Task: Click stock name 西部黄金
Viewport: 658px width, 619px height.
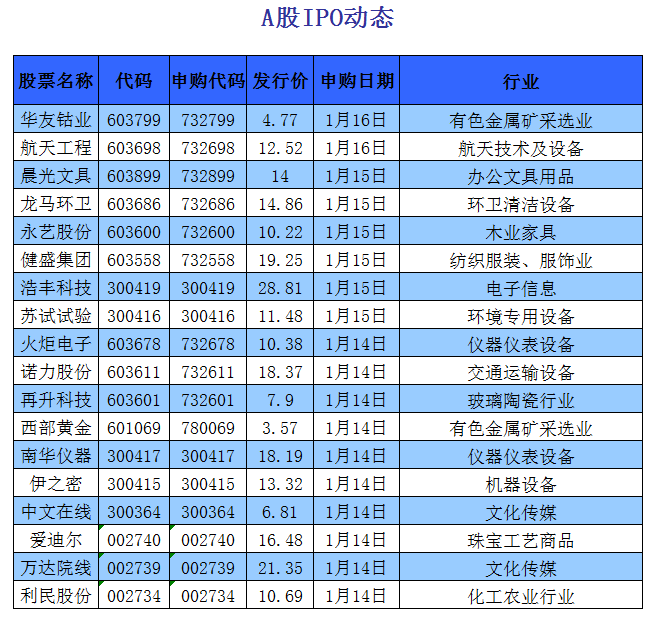Action: coord(56,428)
